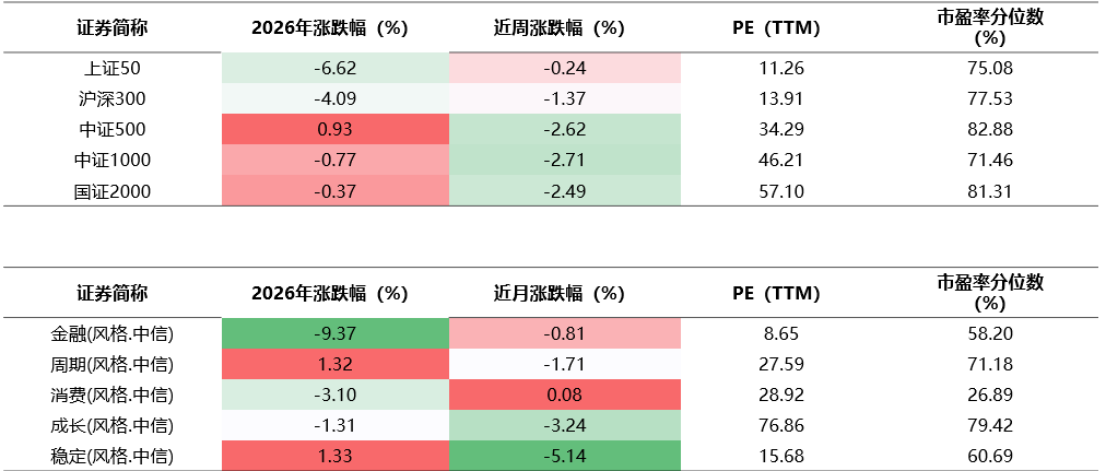Select the 国证2000 row label
The image size is (1106, 471).
pos(112,191)
